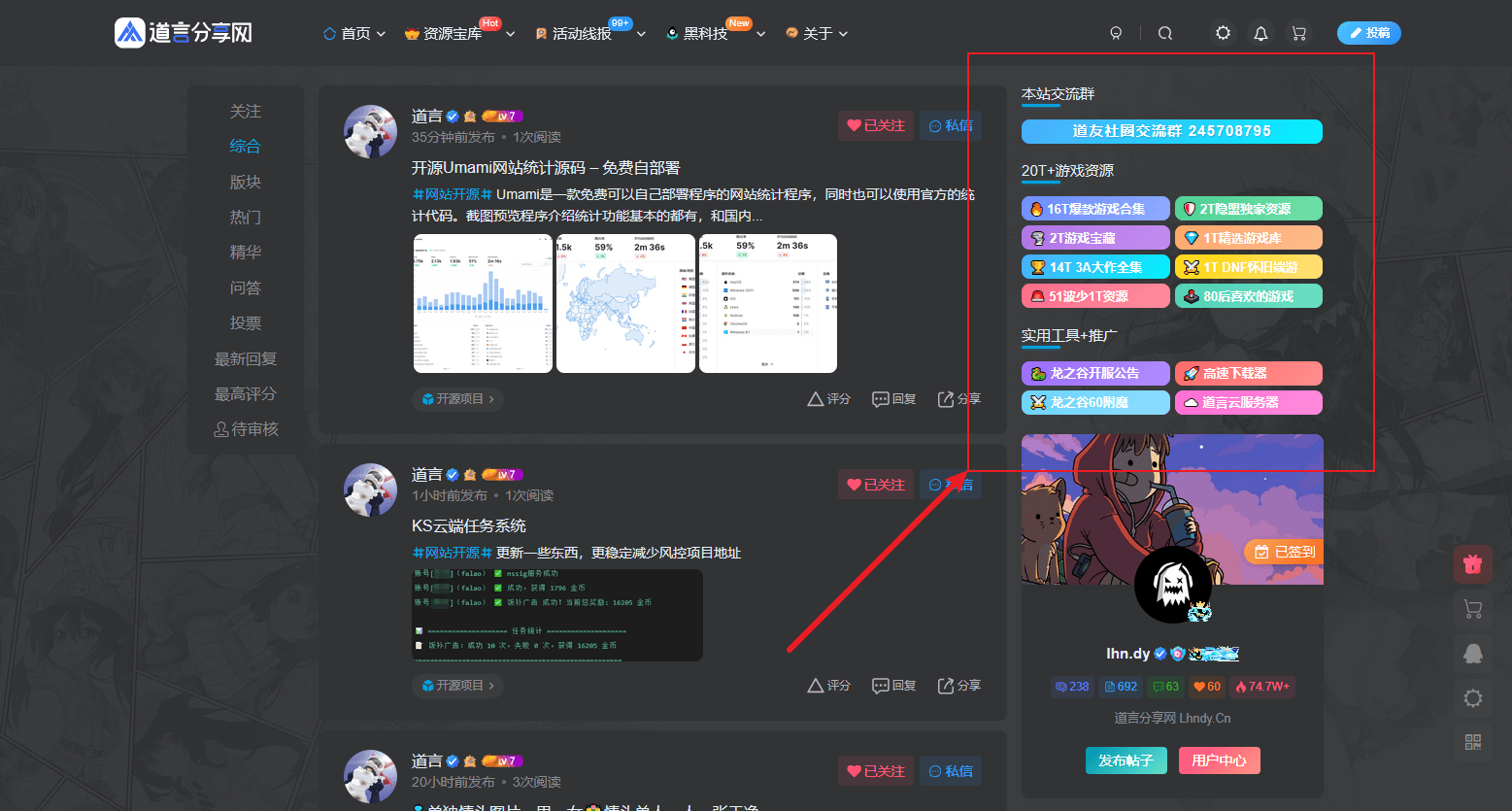The width and height of the screenshot is (1512, 811).
Task: Open the post 开源Umami网站统计源码
Action: [545, 167]
